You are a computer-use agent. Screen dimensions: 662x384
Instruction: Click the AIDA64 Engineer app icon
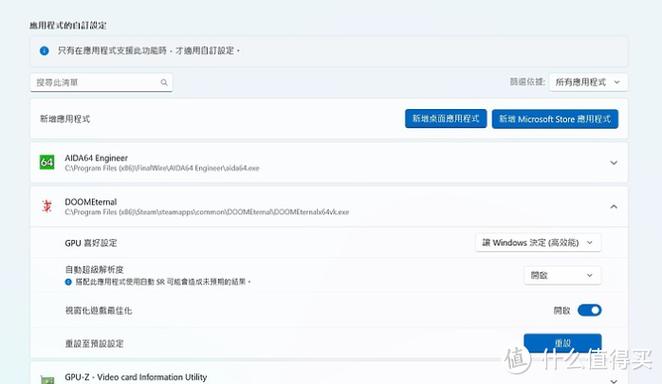tap(47, 162)
